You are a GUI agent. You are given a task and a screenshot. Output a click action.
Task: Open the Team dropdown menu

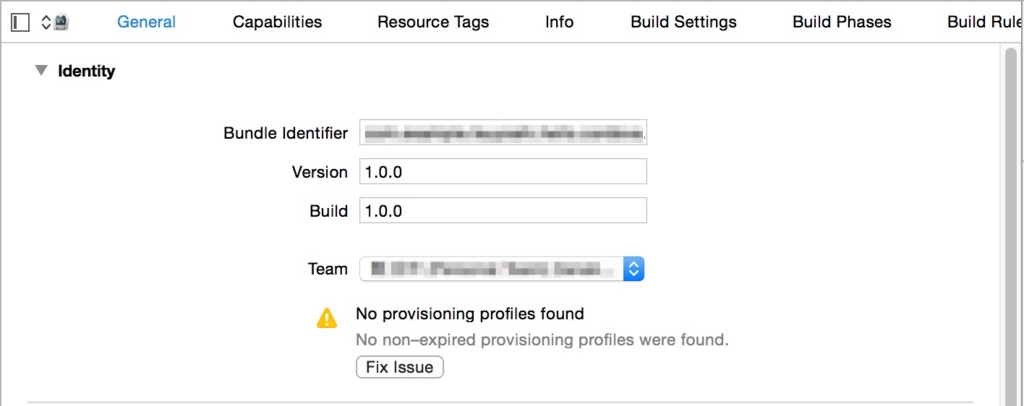coord(502,268)
